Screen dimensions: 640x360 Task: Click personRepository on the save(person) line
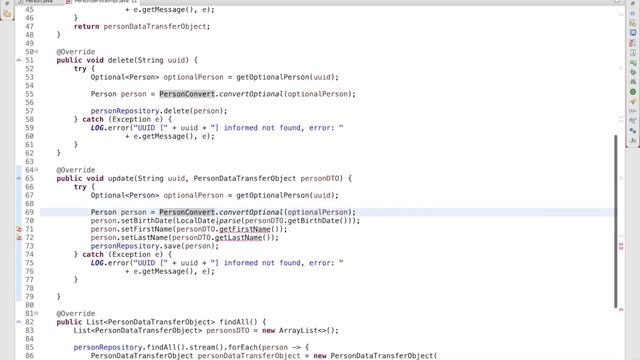point(125,246)
